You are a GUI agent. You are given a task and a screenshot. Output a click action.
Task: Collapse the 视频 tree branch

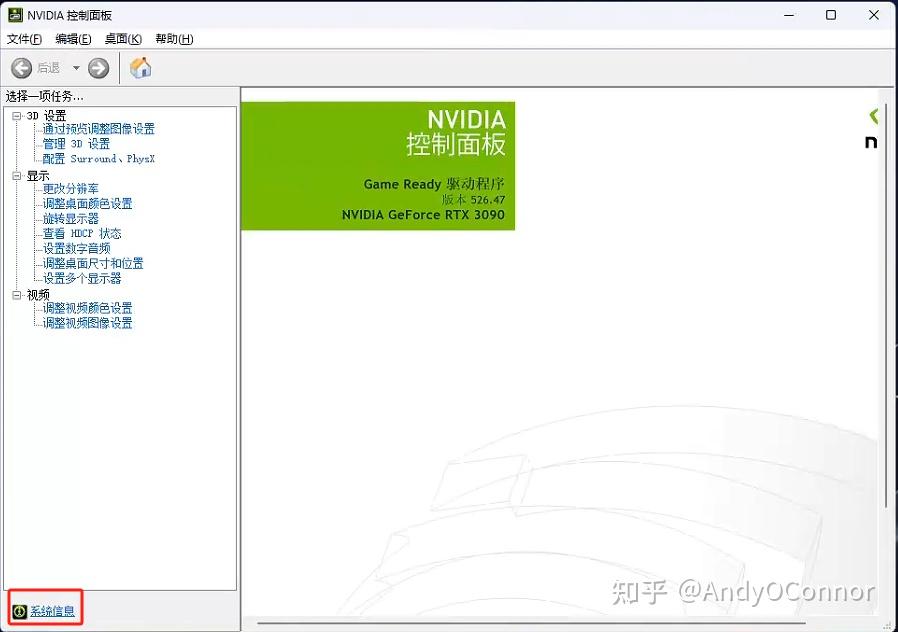click(17, 294)
